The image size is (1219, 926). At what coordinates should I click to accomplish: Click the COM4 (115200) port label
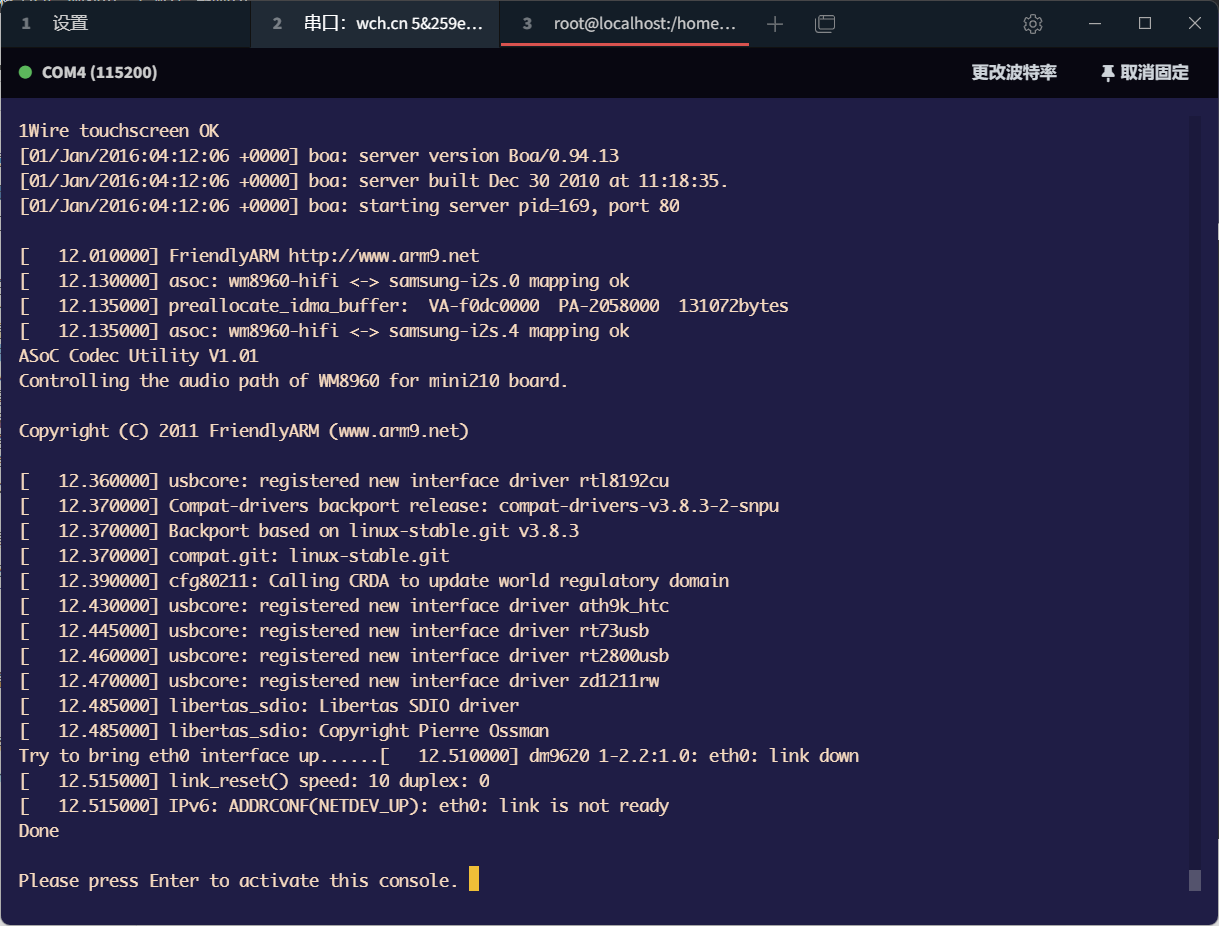pyautogui.click(x=99, y=73)
